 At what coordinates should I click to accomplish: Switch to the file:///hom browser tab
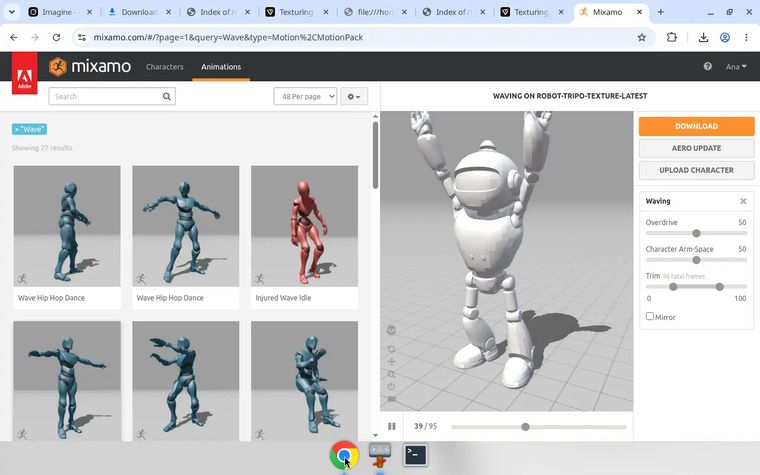coord(374,12)
